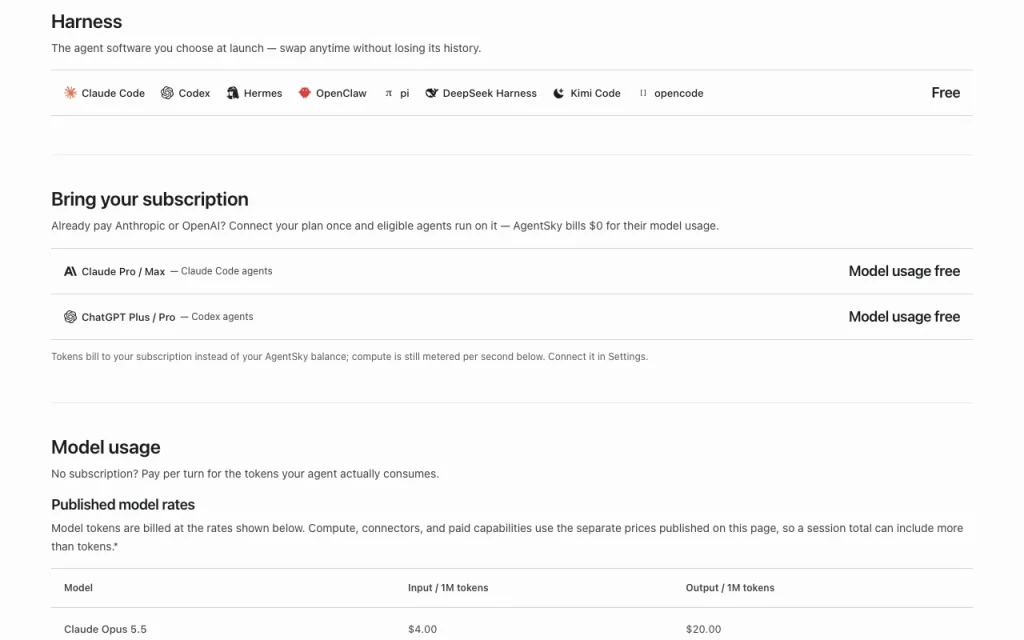This screenshot has width=1024, height=640.
Task: Select the OpenClaw harness label
Action: (342, 93)
